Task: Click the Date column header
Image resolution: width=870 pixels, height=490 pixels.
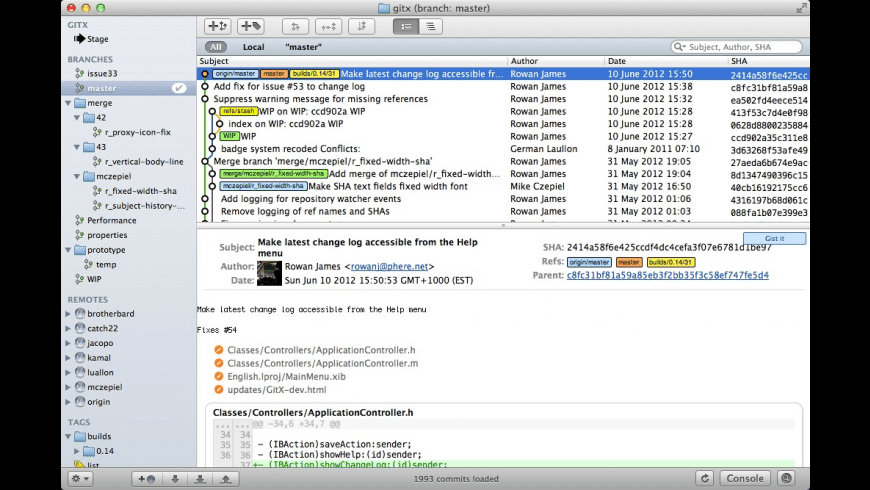Action: [x=666, y=61]
